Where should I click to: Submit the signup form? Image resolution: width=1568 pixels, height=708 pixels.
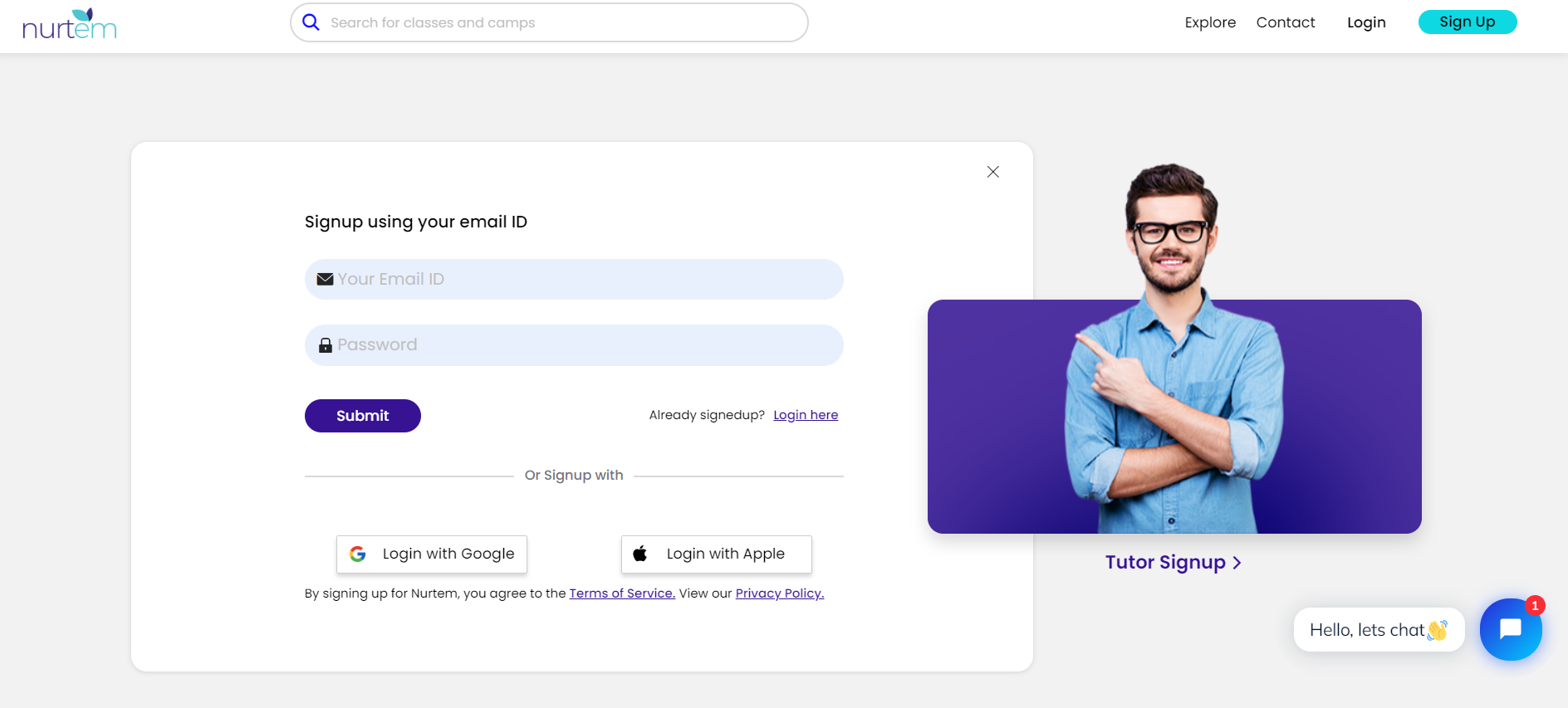tap(362, 416)
